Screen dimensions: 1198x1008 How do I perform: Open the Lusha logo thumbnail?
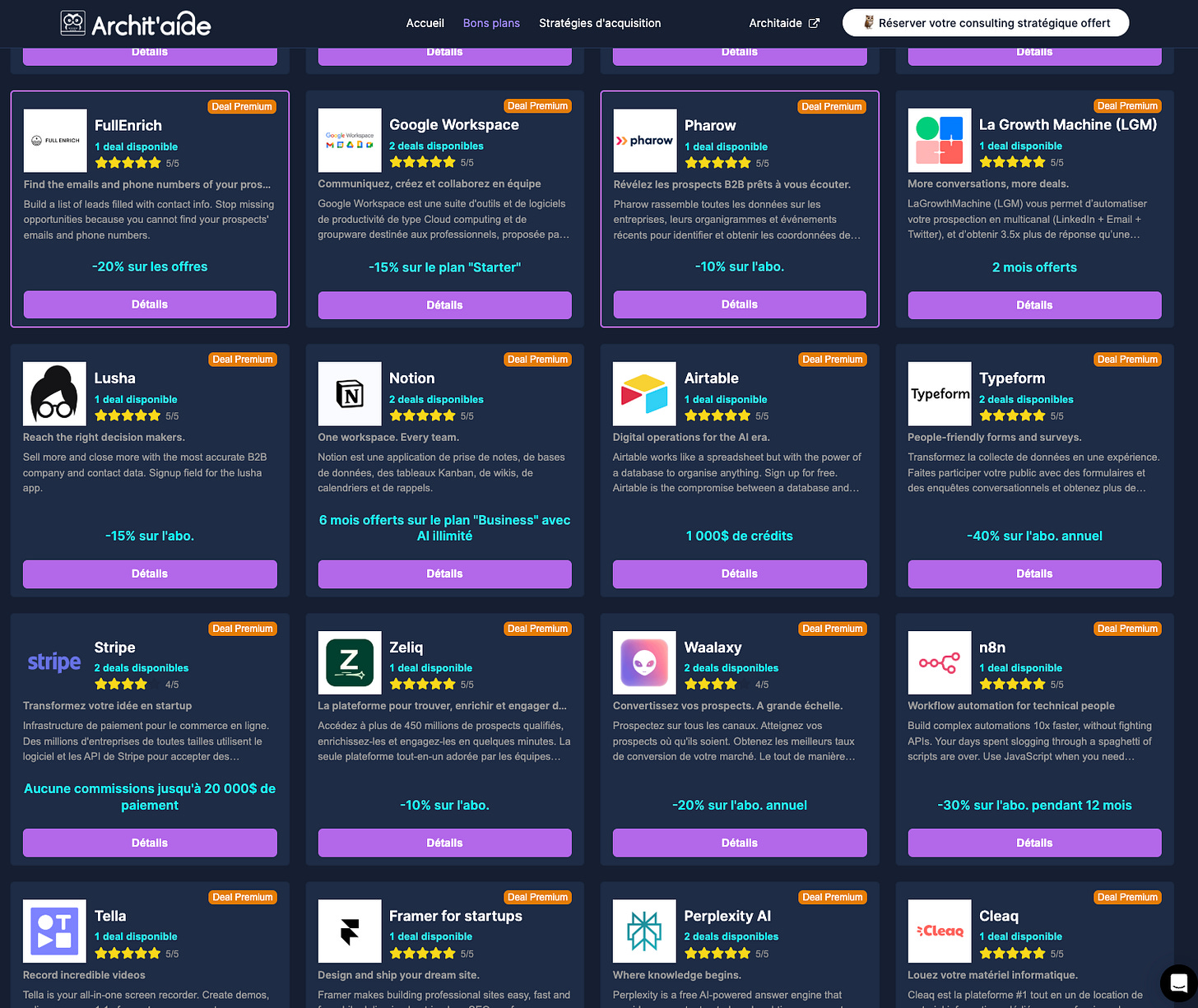coord(54,393)
